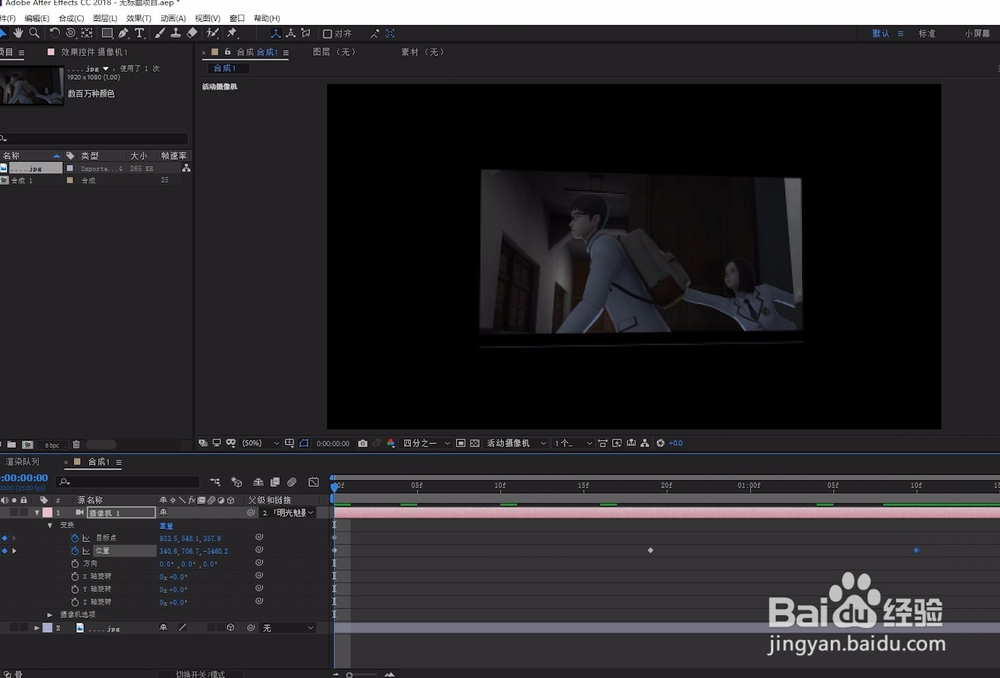Select the Puppet Pin tool

click(232, 33)
